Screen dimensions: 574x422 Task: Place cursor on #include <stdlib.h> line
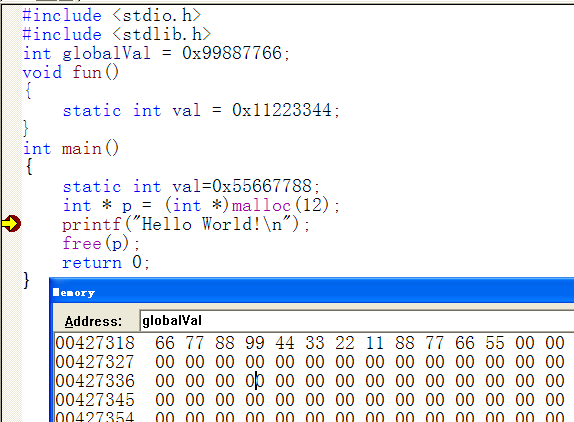tap(117, 34)
